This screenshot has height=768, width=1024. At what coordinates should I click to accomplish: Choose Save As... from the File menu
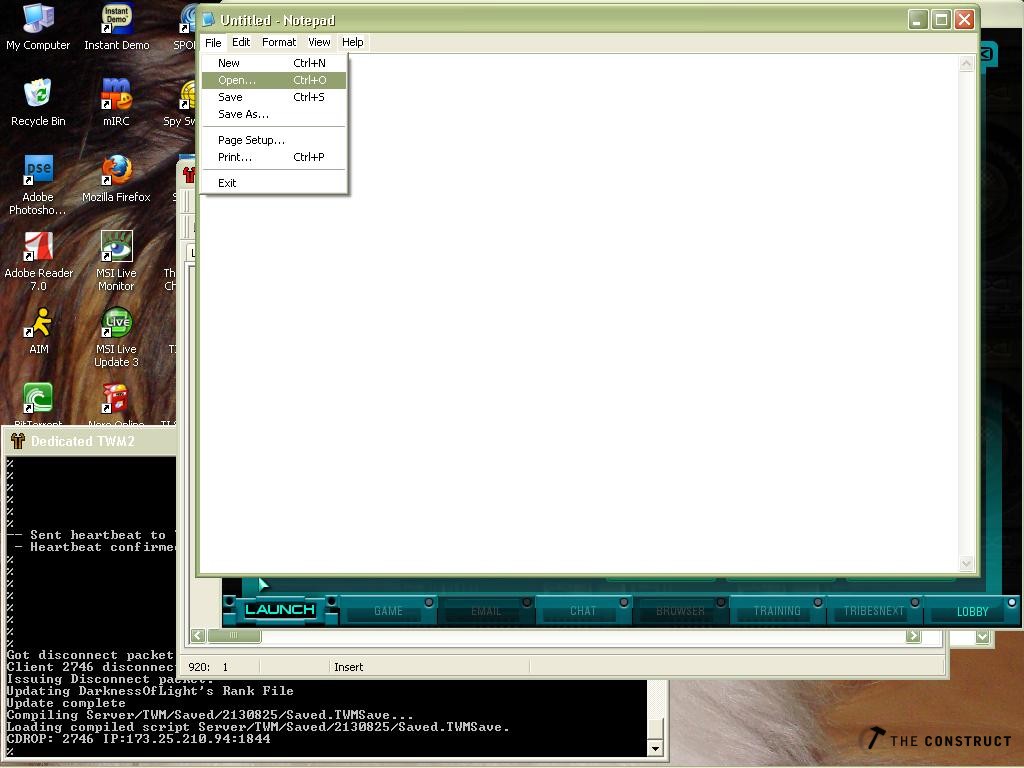(x=274, y=114)
